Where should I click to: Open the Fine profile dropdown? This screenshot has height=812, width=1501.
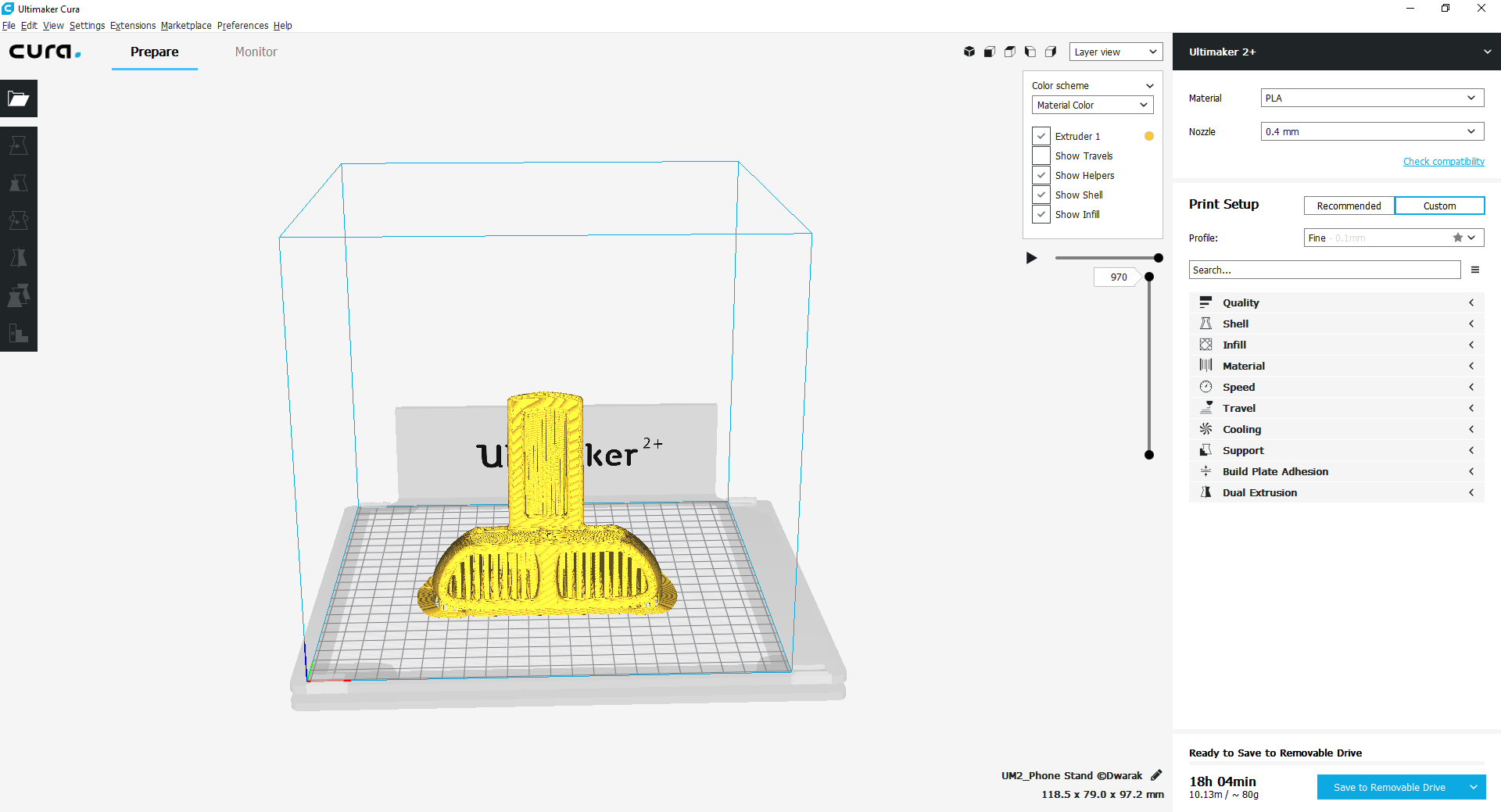[x=1394, y=238]
